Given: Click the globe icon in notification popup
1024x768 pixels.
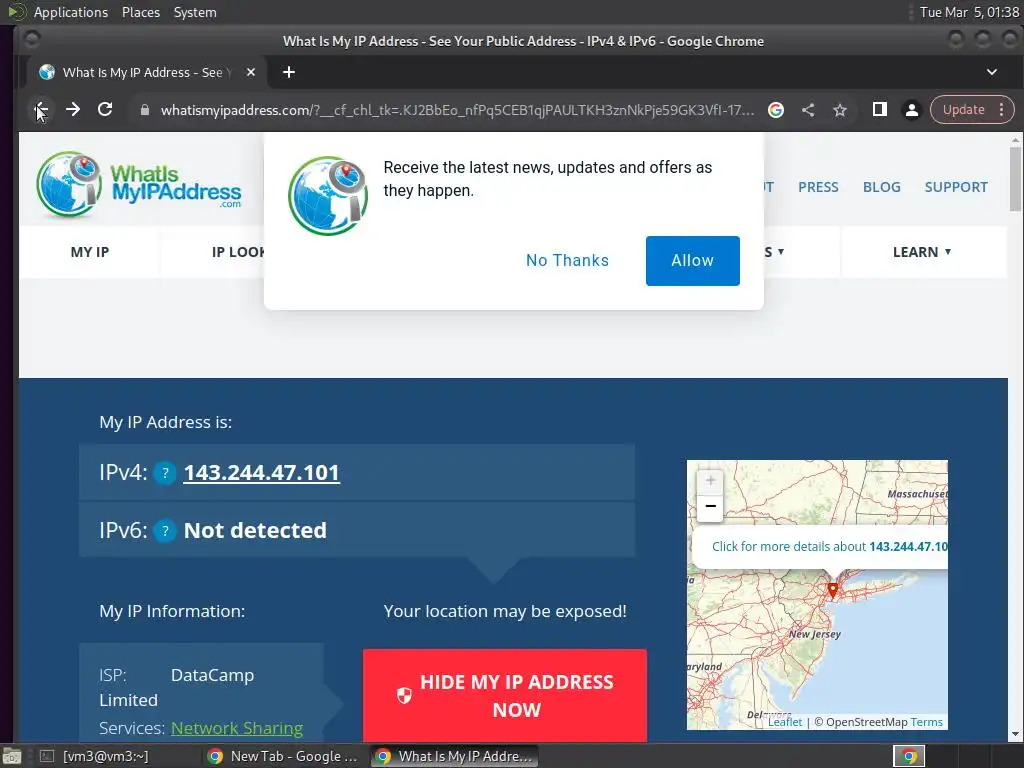Looking at the screenshot, I should tap(328, 195).
